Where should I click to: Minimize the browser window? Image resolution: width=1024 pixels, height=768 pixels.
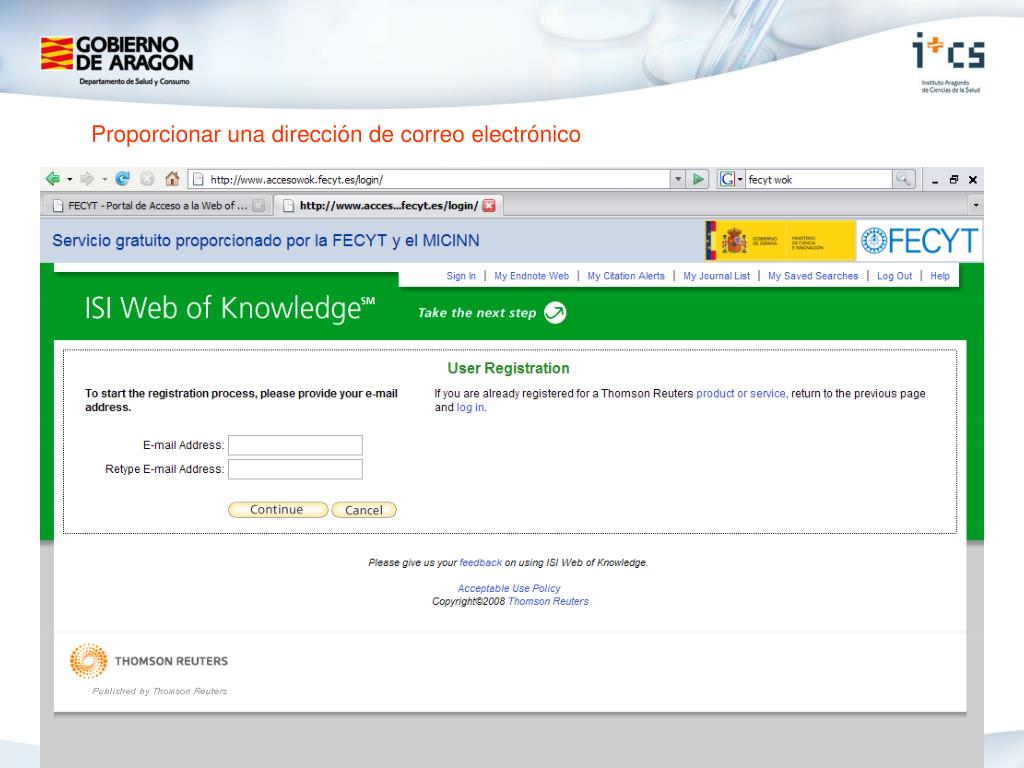coord(935,180)
